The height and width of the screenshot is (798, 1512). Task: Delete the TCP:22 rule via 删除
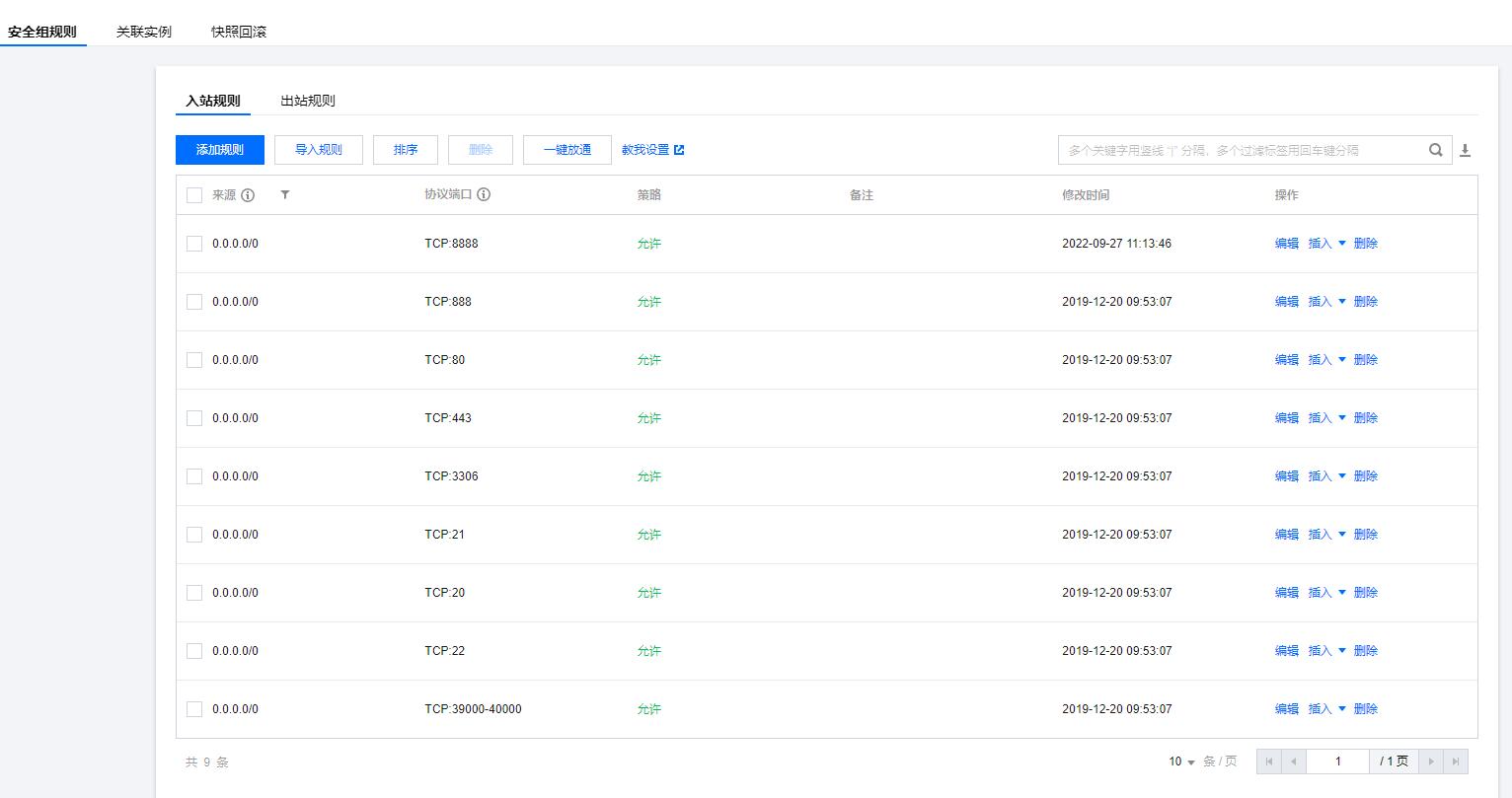click(1366, 651)
